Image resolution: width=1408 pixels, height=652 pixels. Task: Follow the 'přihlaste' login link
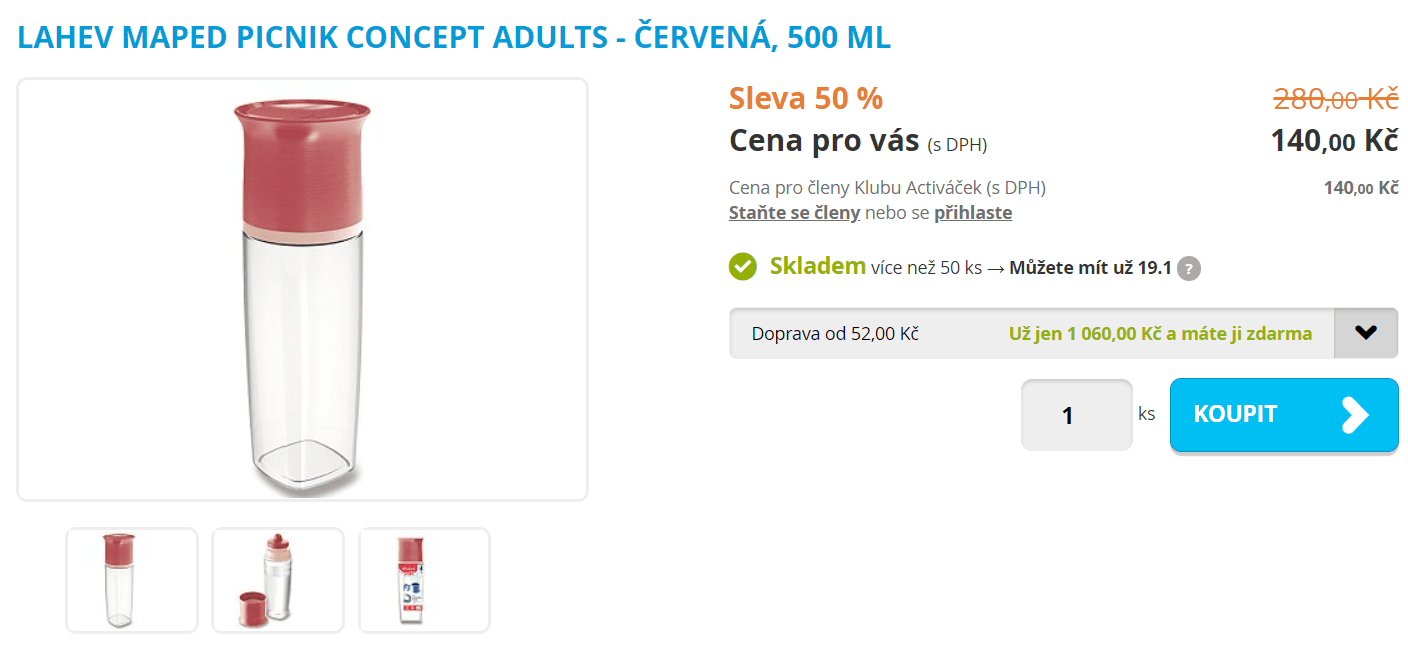pyautogui.click(x=973, y=213)
